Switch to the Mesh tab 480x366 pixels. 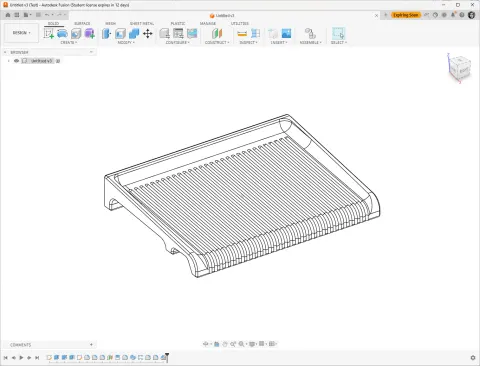(x=110, y=23)
